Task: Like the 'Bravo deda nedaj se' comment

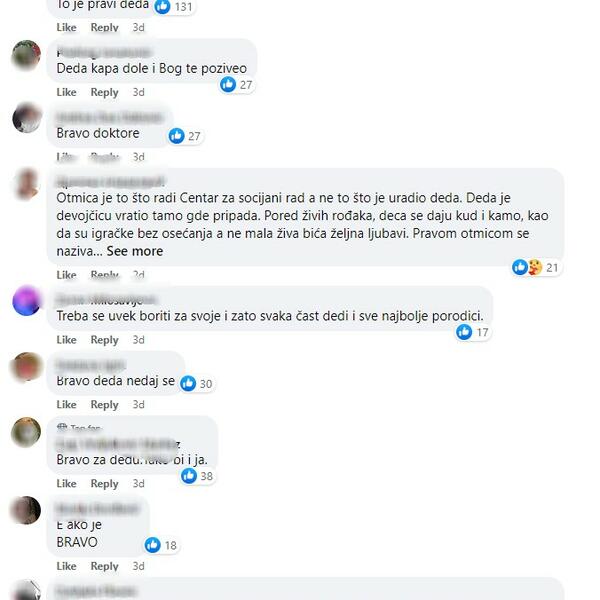Action: tap(67, 404)
